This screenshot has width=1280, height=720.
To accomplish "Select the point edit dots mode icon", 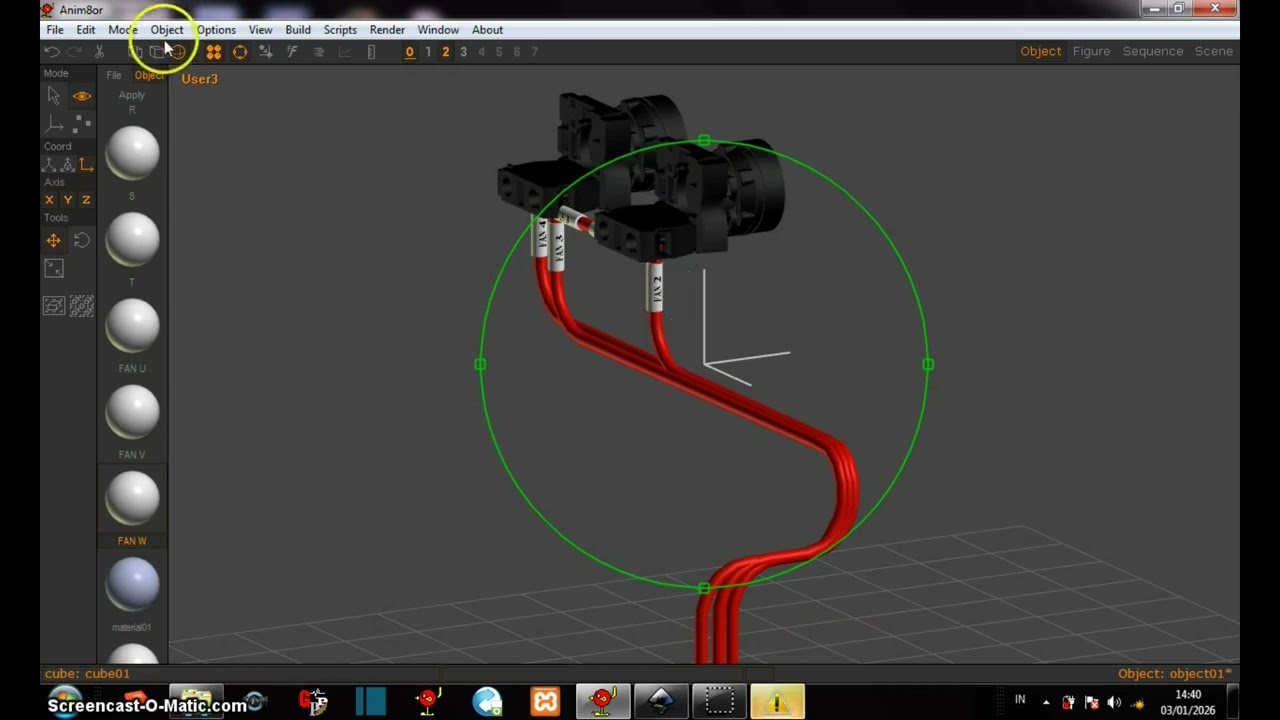I will pyautogui.click(x=82, y=124).
